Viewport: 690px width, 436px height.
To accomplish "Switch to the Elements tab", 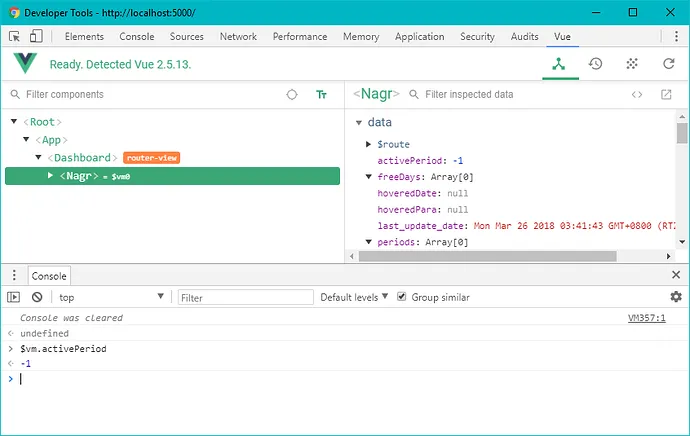I will 84,37.
